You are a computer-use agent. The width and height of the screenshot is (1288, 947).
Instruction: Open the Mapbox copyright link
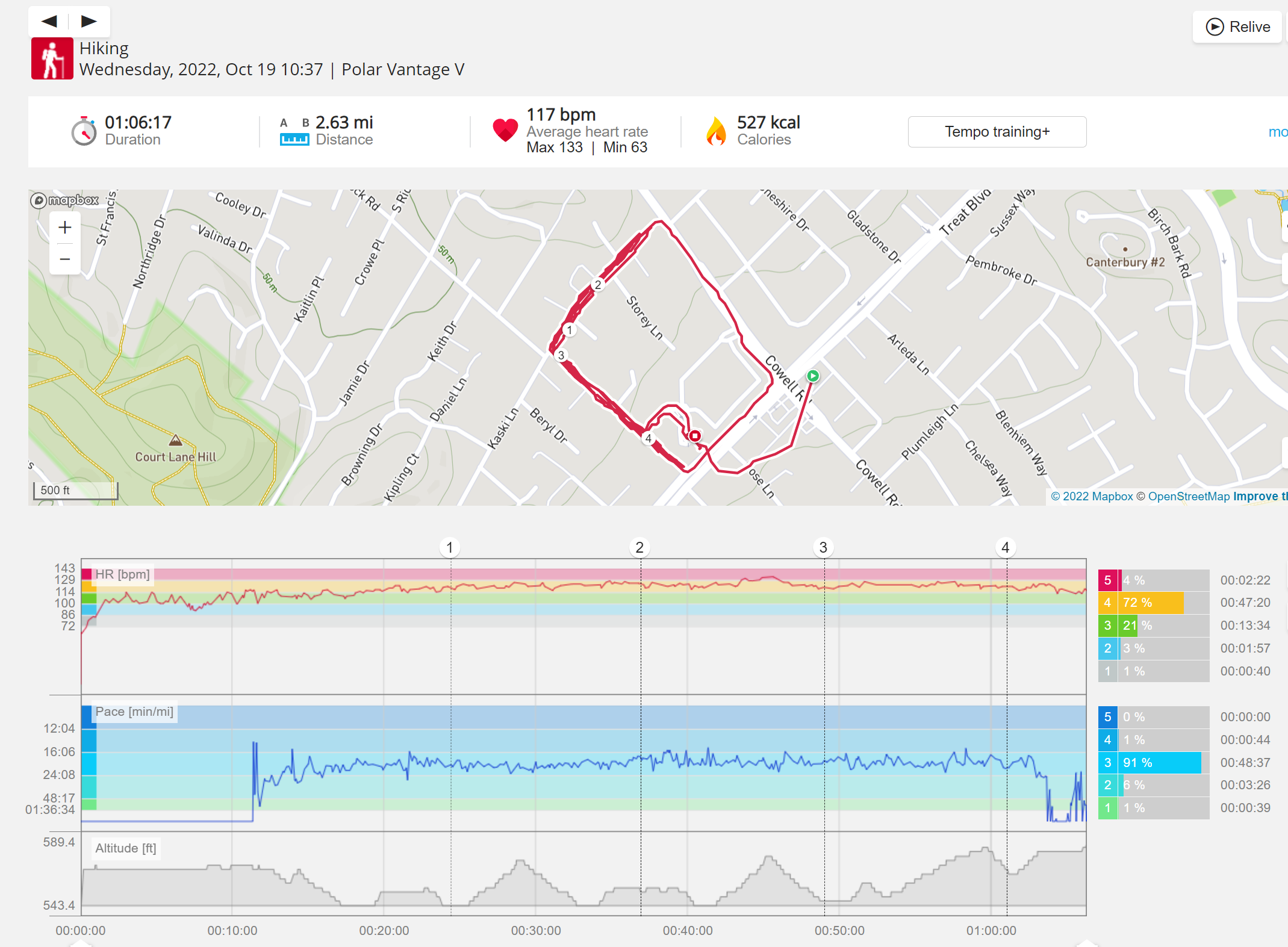pyautogui.click(x=1092, y=497)
